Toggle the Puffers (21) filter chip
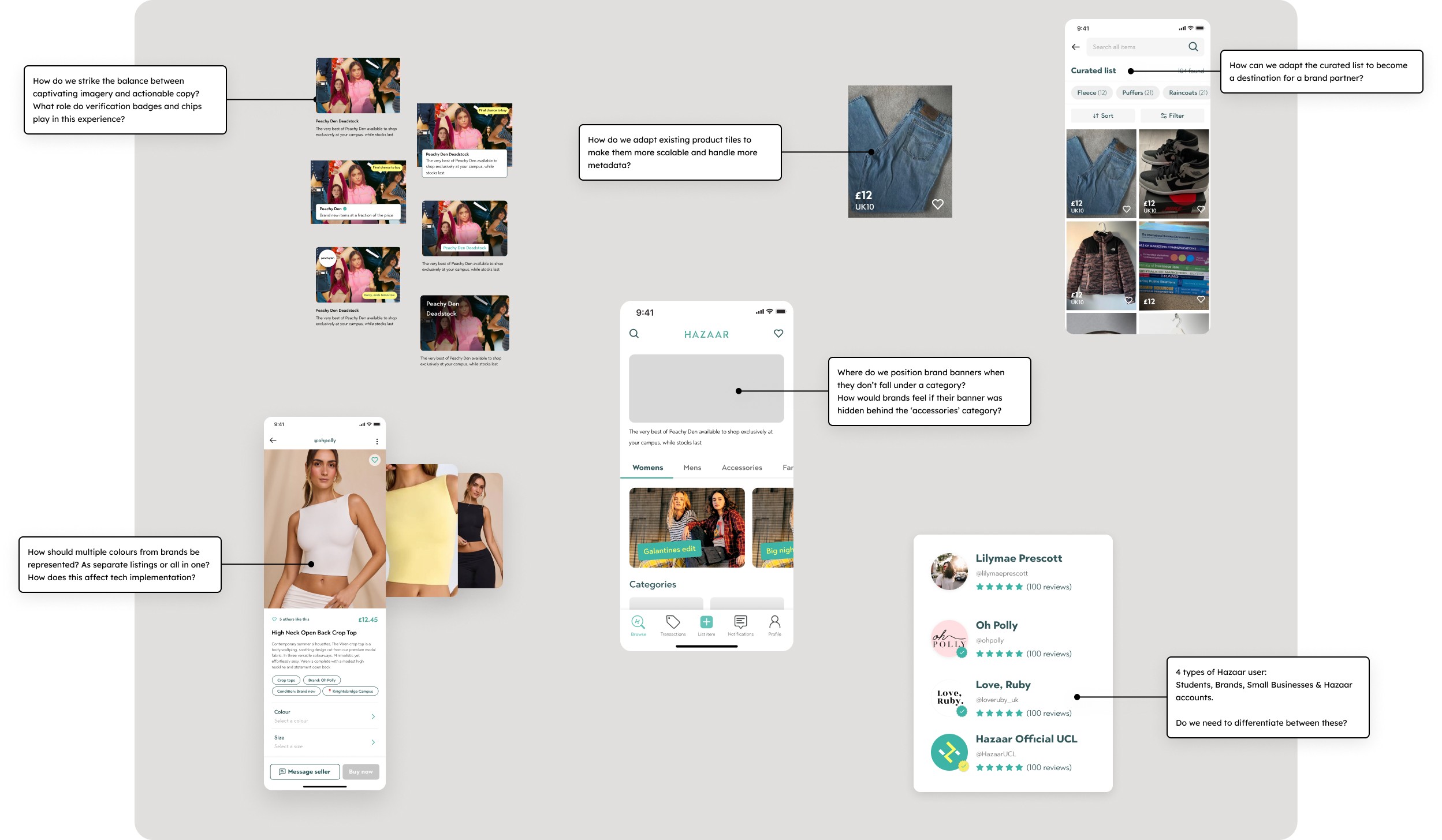The width and height of the screenshot is (1442, 840). [x=1137, y=92]
